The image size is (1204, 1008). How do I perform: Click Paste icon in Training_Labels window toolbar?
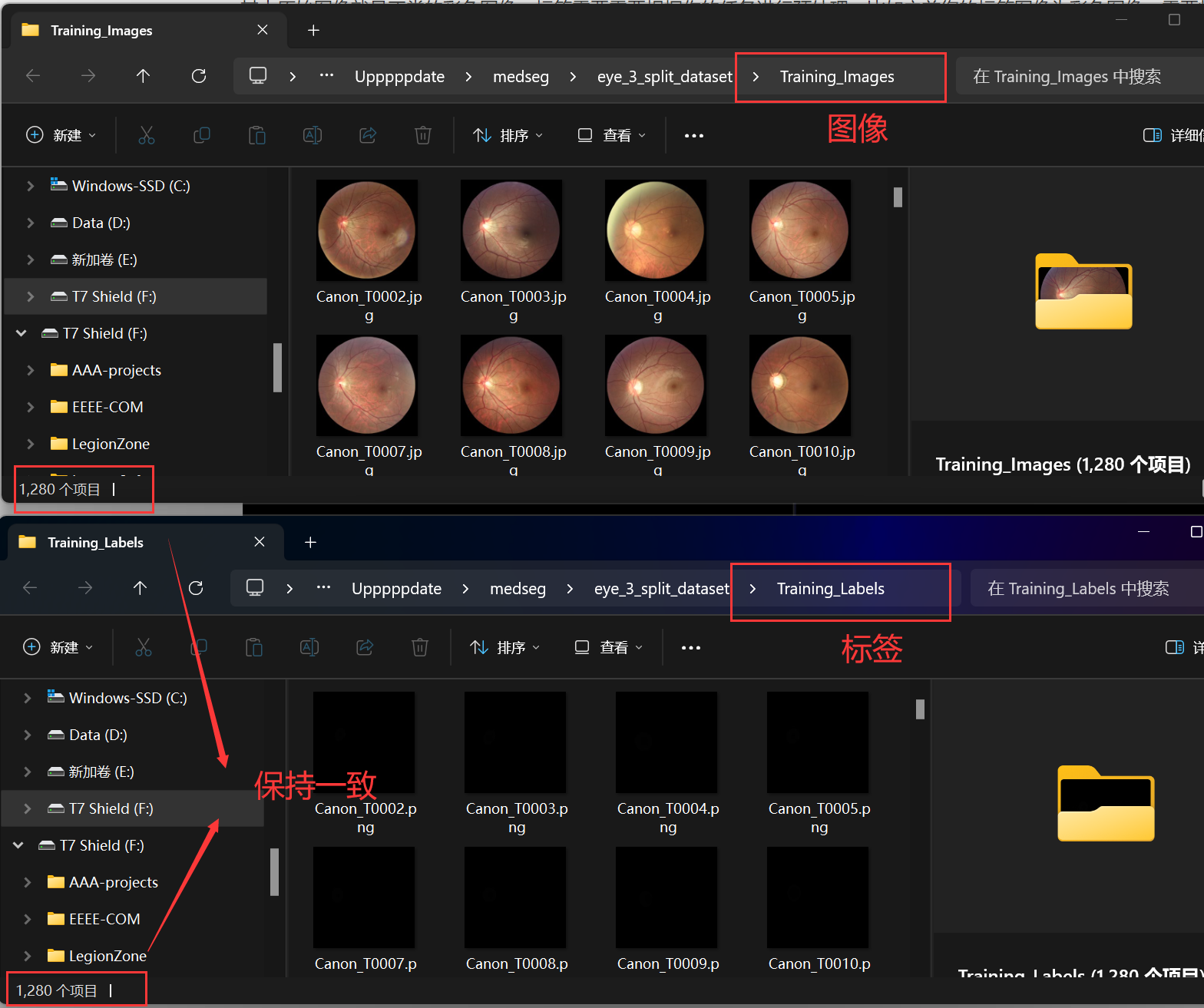click(254, 647)
